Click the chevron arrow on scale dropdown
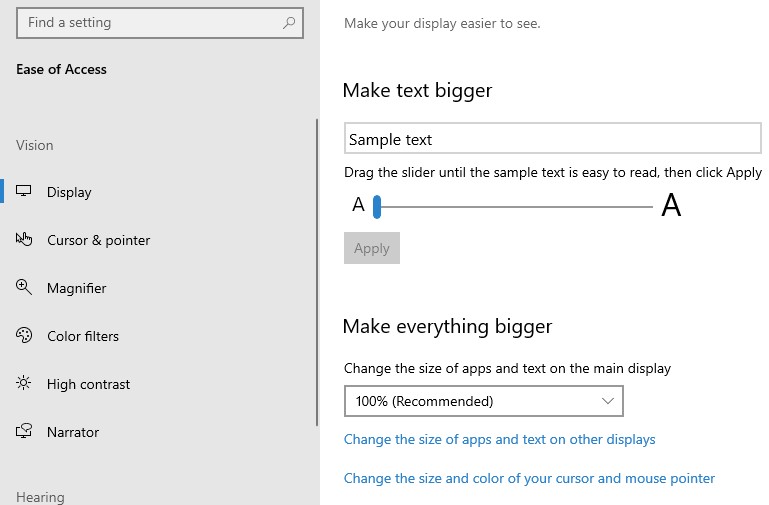Viewport: 769px width, 505px height. tap(608, 401)
